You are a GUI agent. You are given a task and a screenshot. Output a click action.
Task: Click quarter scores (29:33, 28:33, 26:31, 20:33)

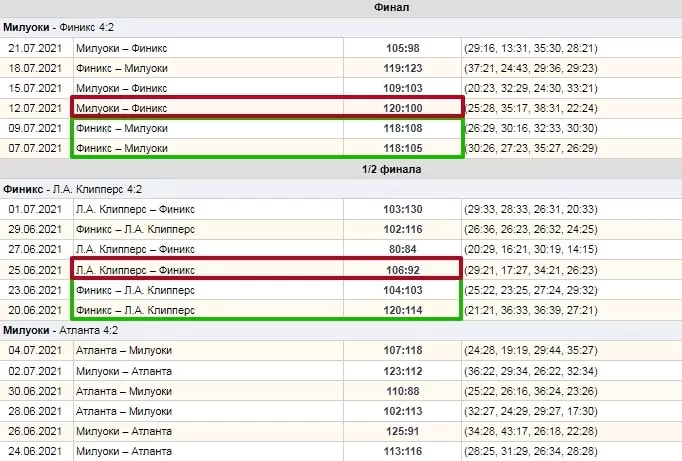[x=531, y=209]
